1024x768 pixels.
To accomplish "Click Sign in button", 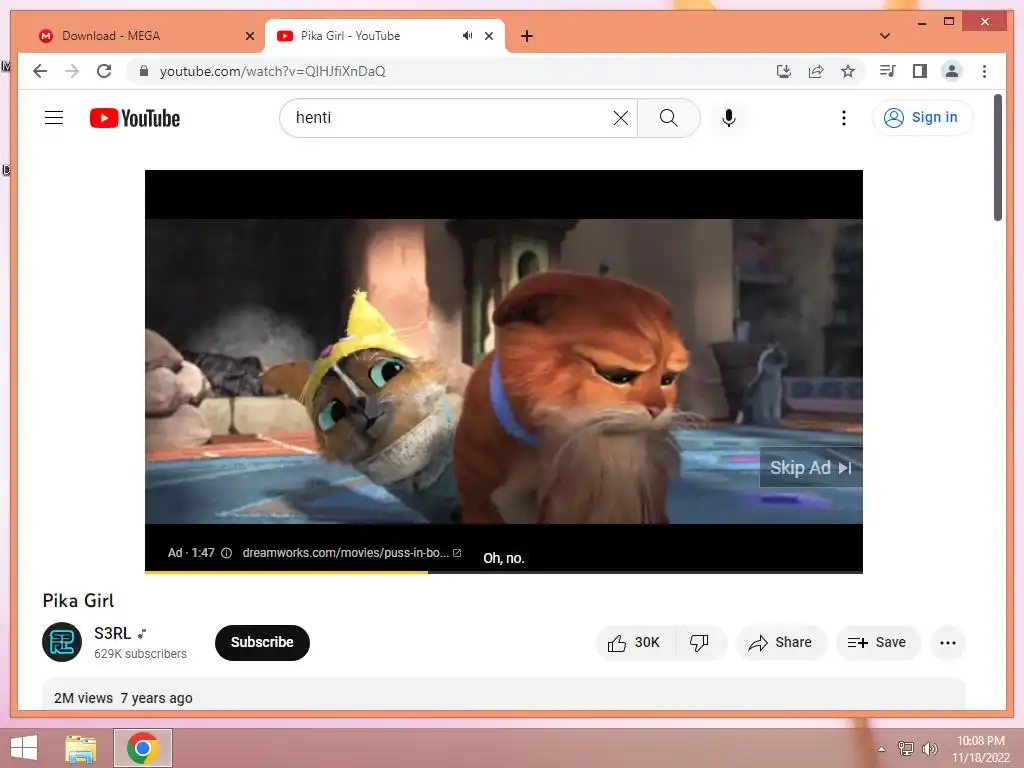I will click(x=922, y=118).
